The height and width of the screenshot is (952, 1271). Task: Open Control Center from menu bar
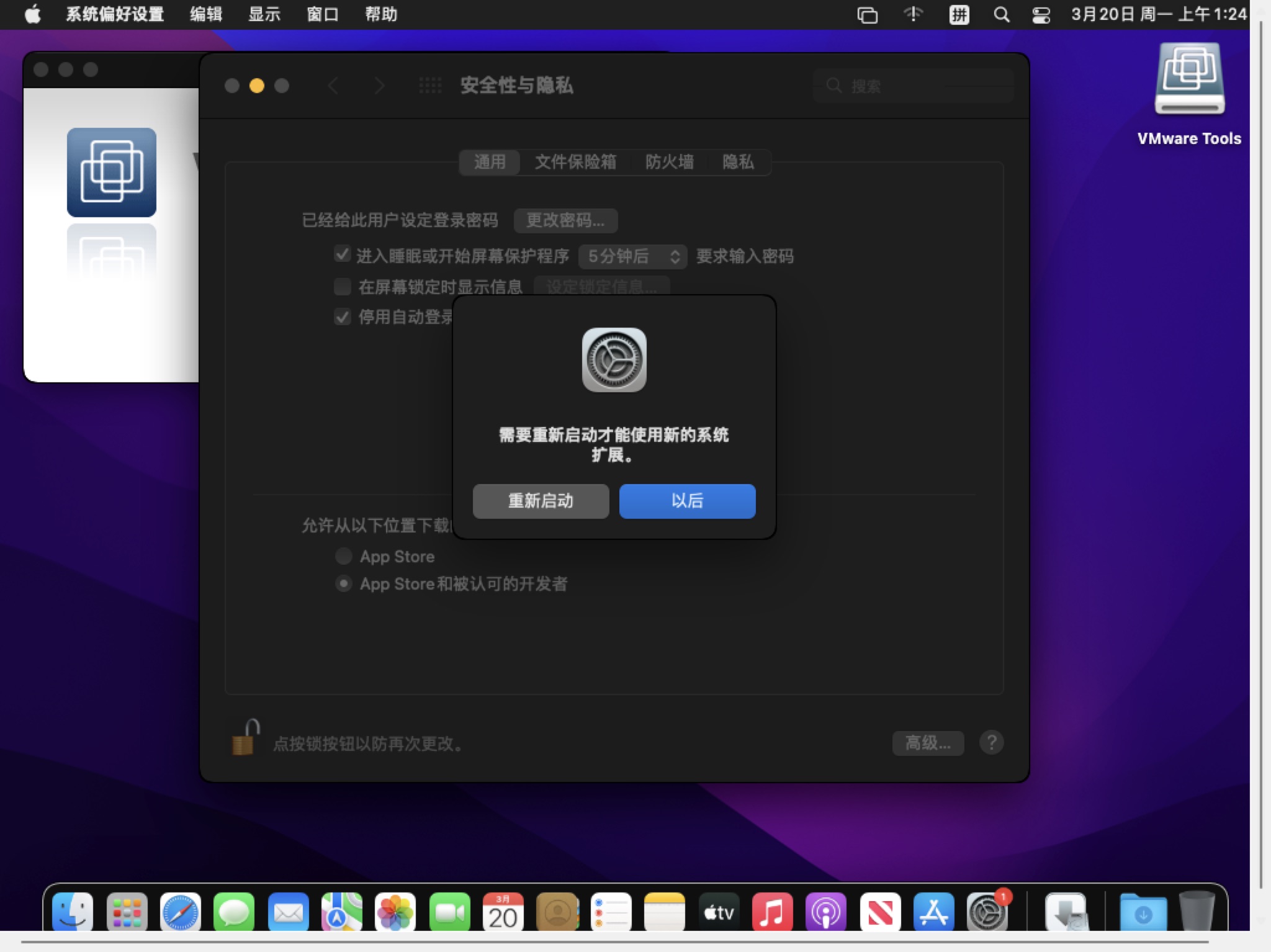coord(1041,14)
